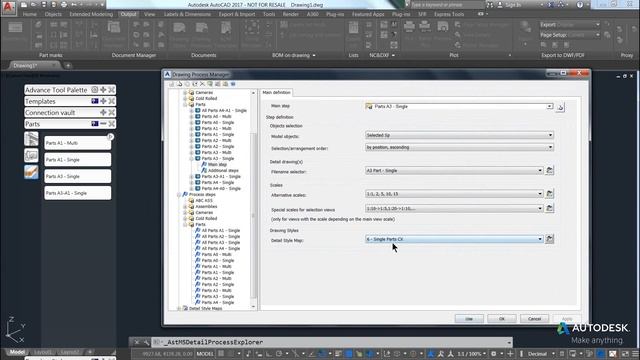The width and height of the screenshot is (640, 360).
Task: Select Parts A3-A1 - Single in the tree
Action: click(x=221, y=177)
